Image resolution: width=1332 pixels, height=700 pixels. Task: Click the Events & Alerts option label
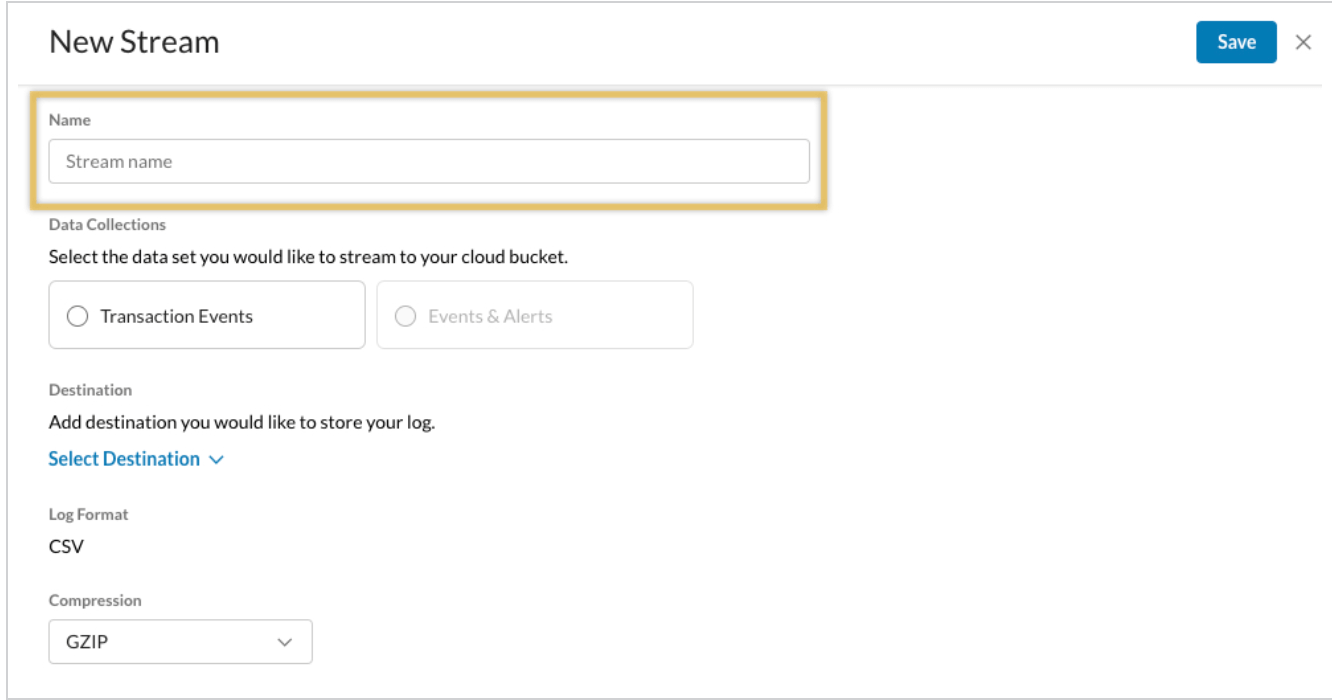pyautogui.click(x=490, y=316)
